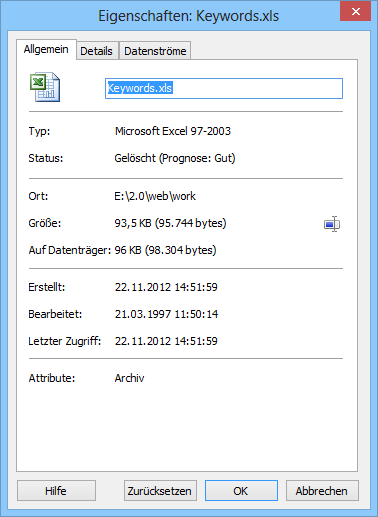The width and height of the screenshot is (378, 517).
Task: Click the Hilfe button
Action: coord(56,491)
